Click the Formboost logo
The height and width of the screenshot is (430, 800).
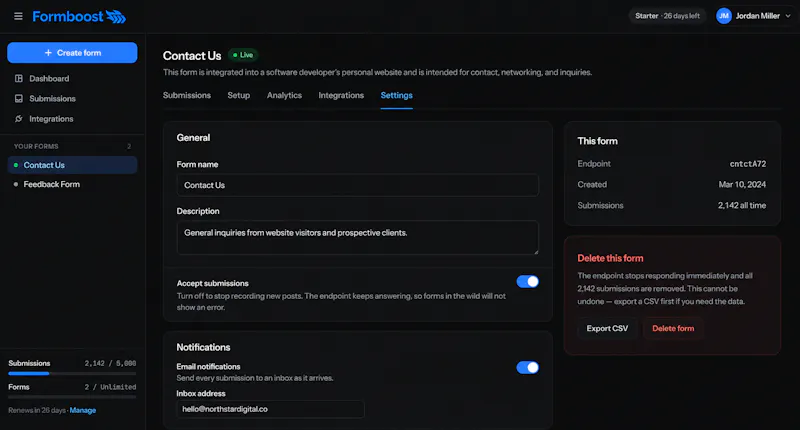pos(79,16)
